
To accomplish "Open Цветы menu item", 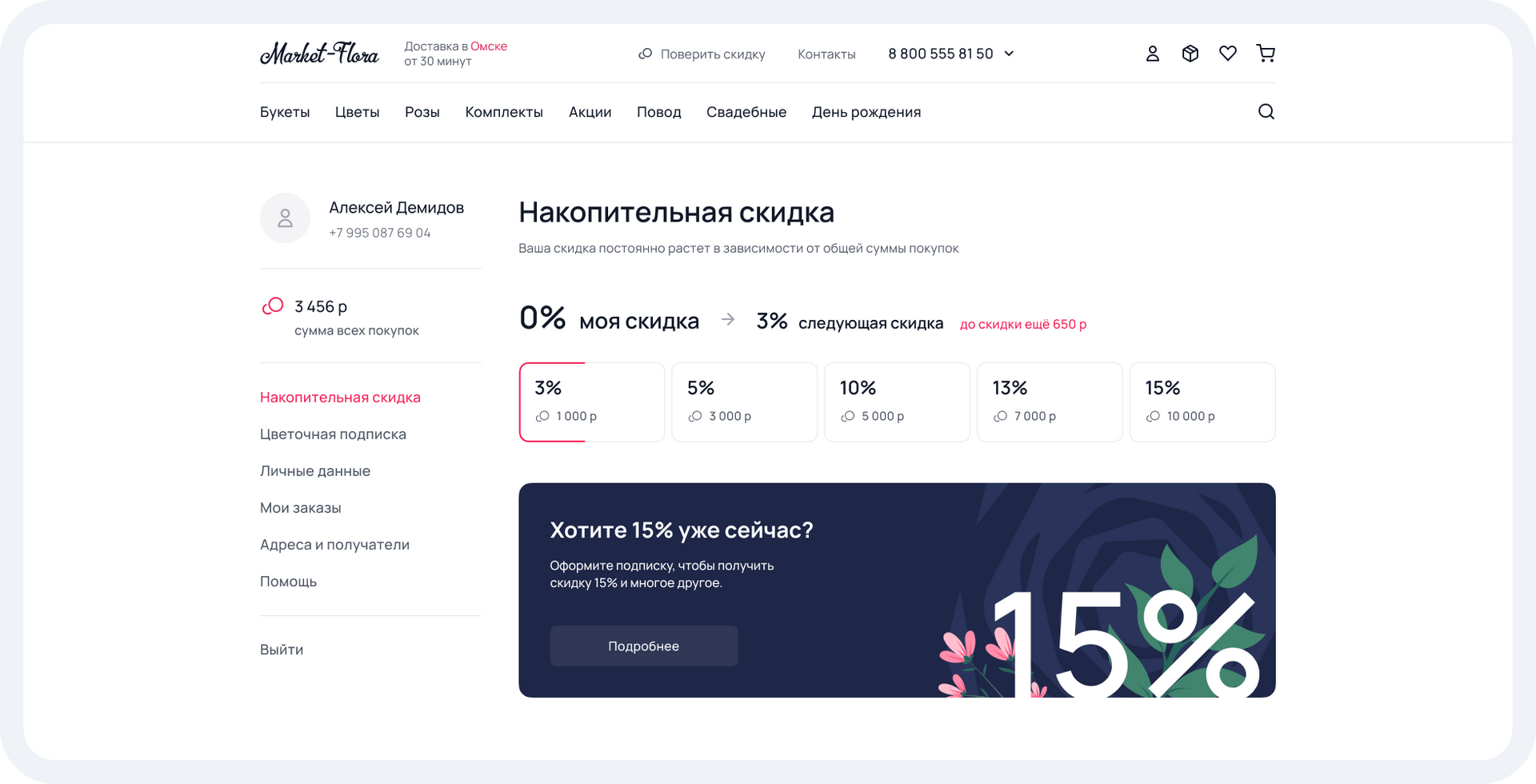I will point(357,112).
